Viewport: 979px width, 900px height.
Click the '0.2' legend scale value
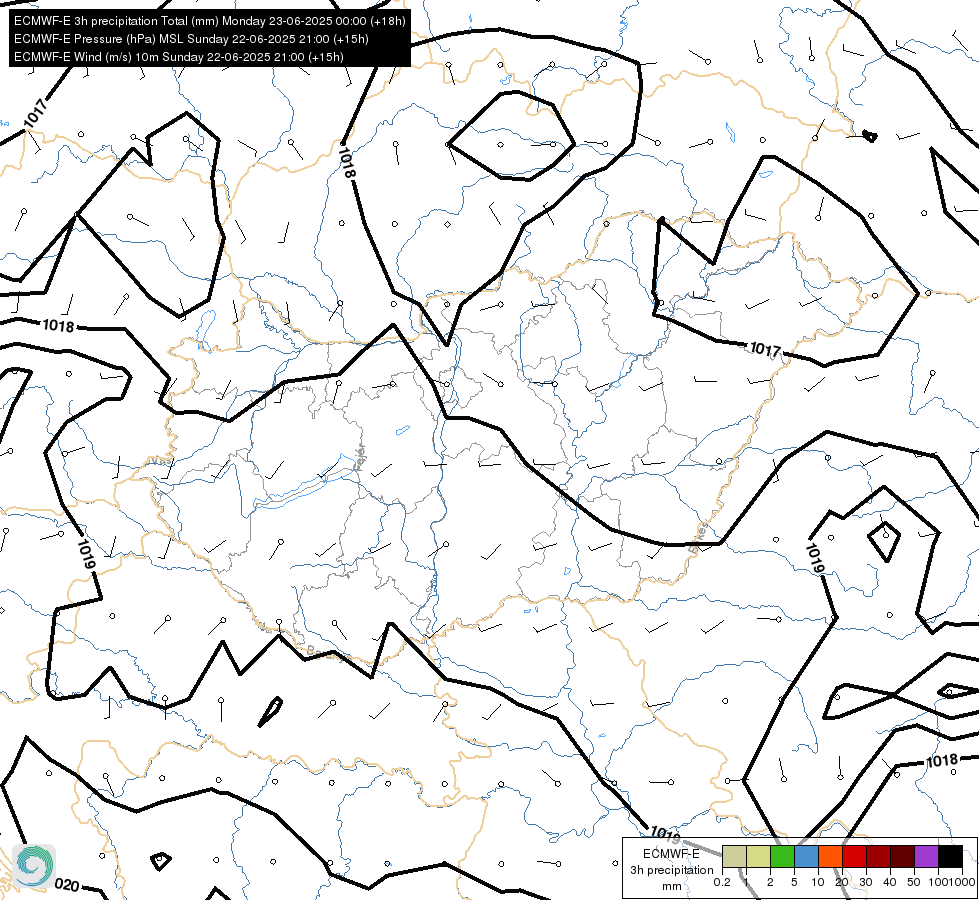click(722, 882)
